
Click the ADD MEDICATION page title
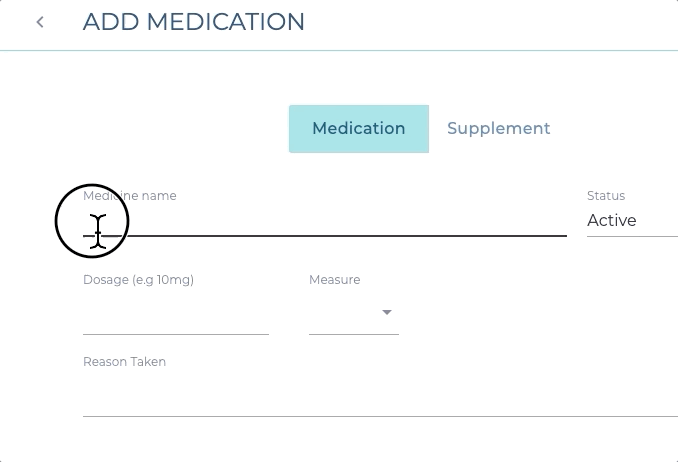click(193, 22)
